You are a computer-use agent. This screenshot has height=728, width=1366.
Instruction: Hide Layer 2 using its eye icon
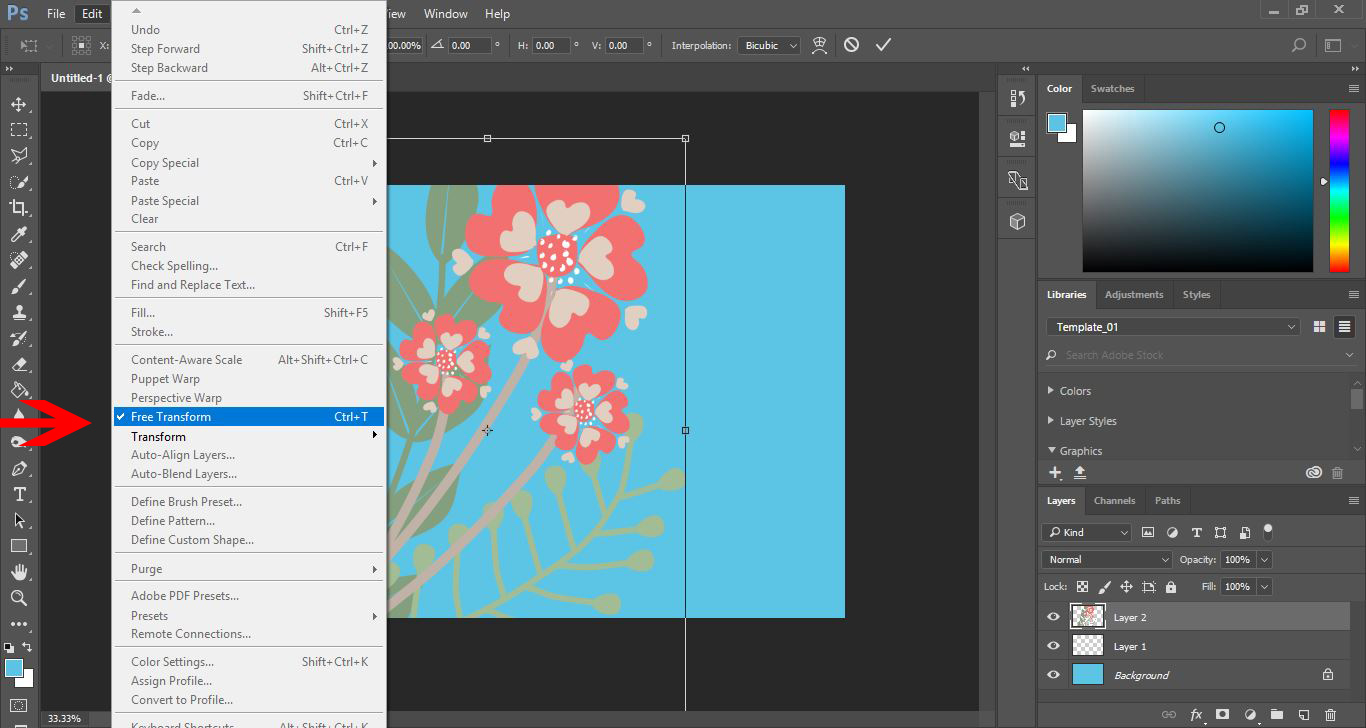point(1053,617)
